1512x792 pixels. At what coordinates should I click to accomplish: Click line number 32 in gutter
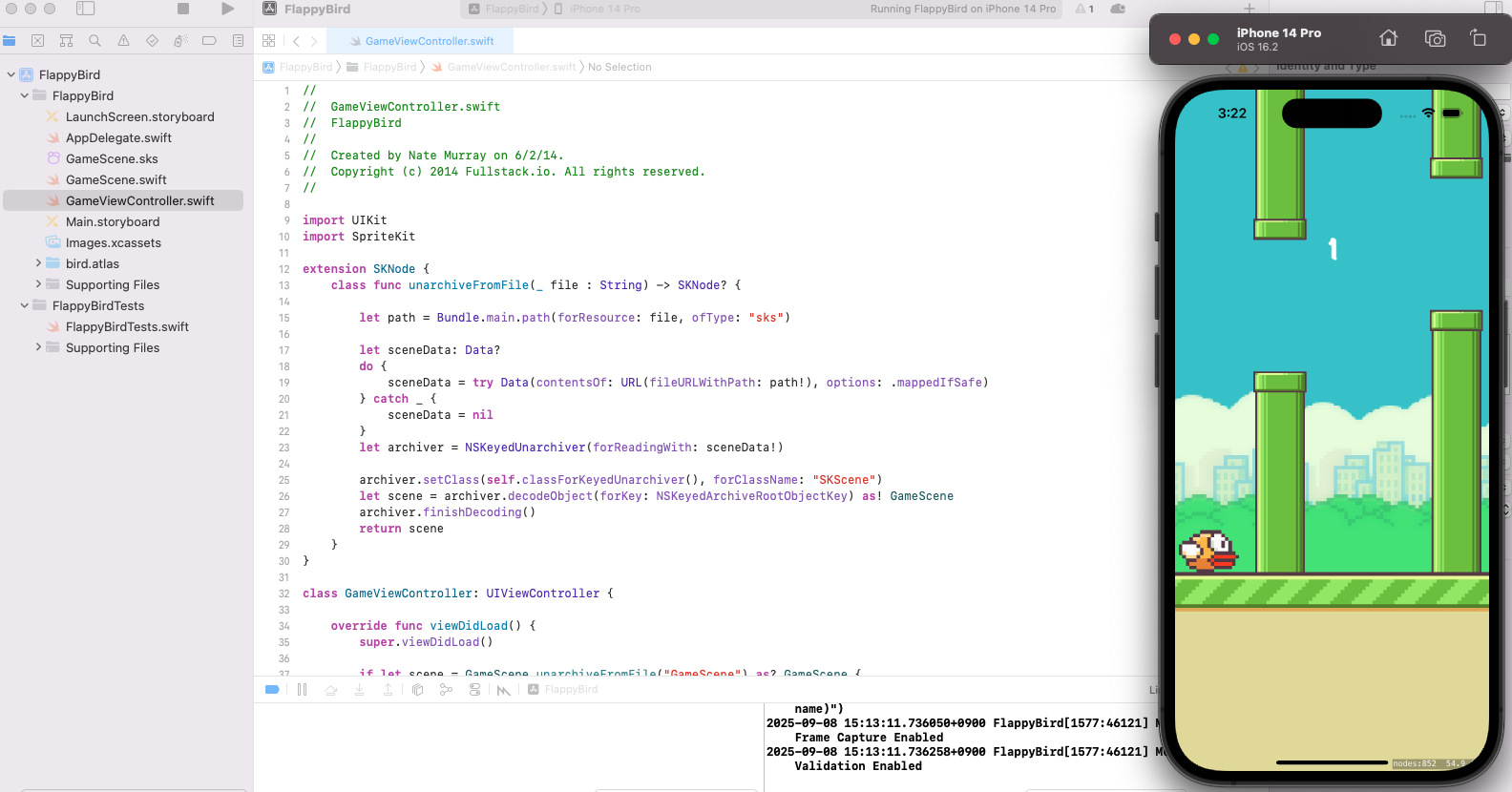click(283, 594)
